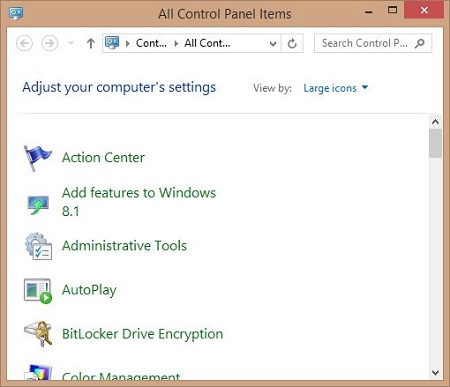Viewport: 450px width, 387px height.
Task: Open the BitLocker Drive Encryption link
Action: pyautogui.click(x=142, y=334)
